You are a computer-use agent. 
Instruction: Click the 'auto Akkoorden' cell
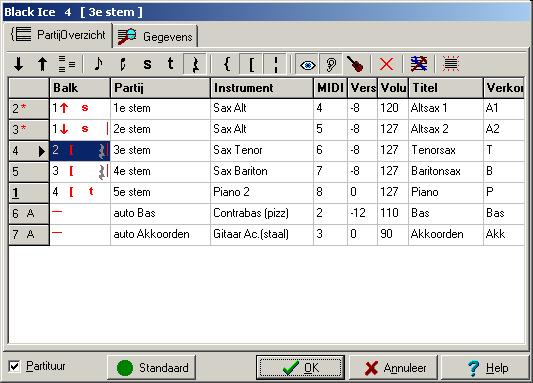[x=160, y=234]
